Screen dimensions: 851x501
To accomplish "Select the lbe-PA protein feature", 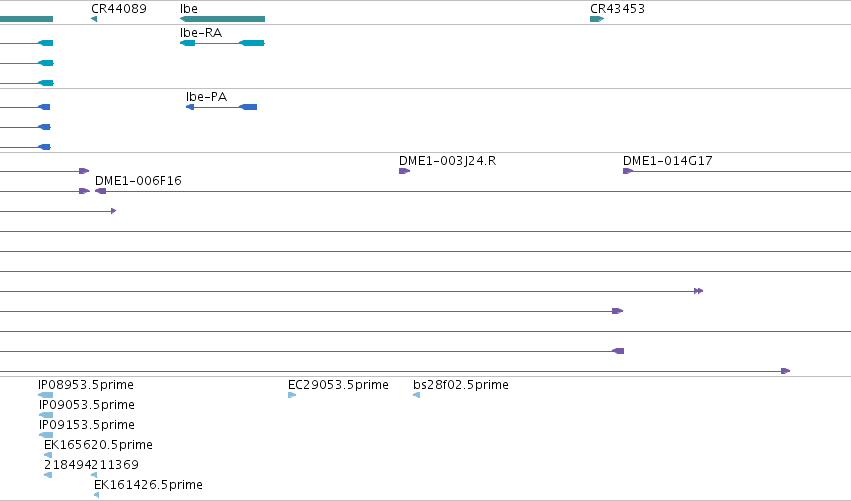I will click(x=221, y=107).
